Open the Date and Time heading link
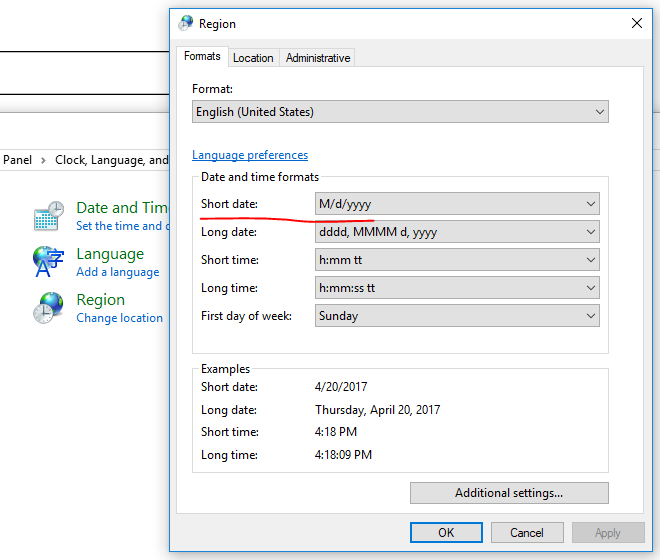This screenshot has width=660, height=560. click(122, 208)
